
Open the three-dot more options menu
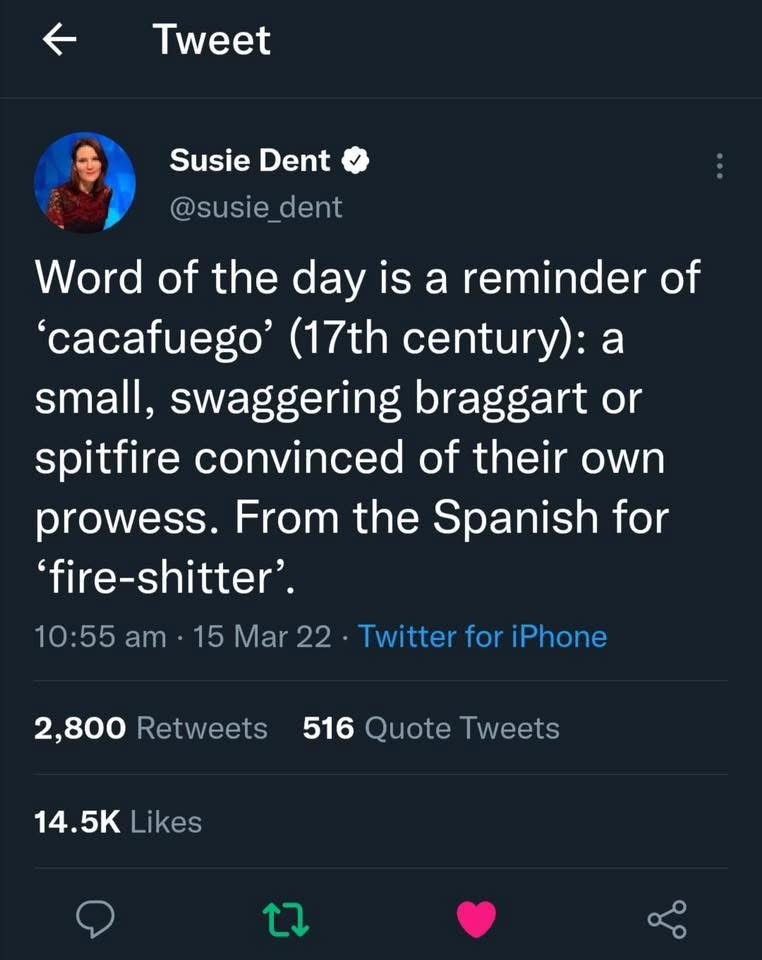click(x=718, y=166)
